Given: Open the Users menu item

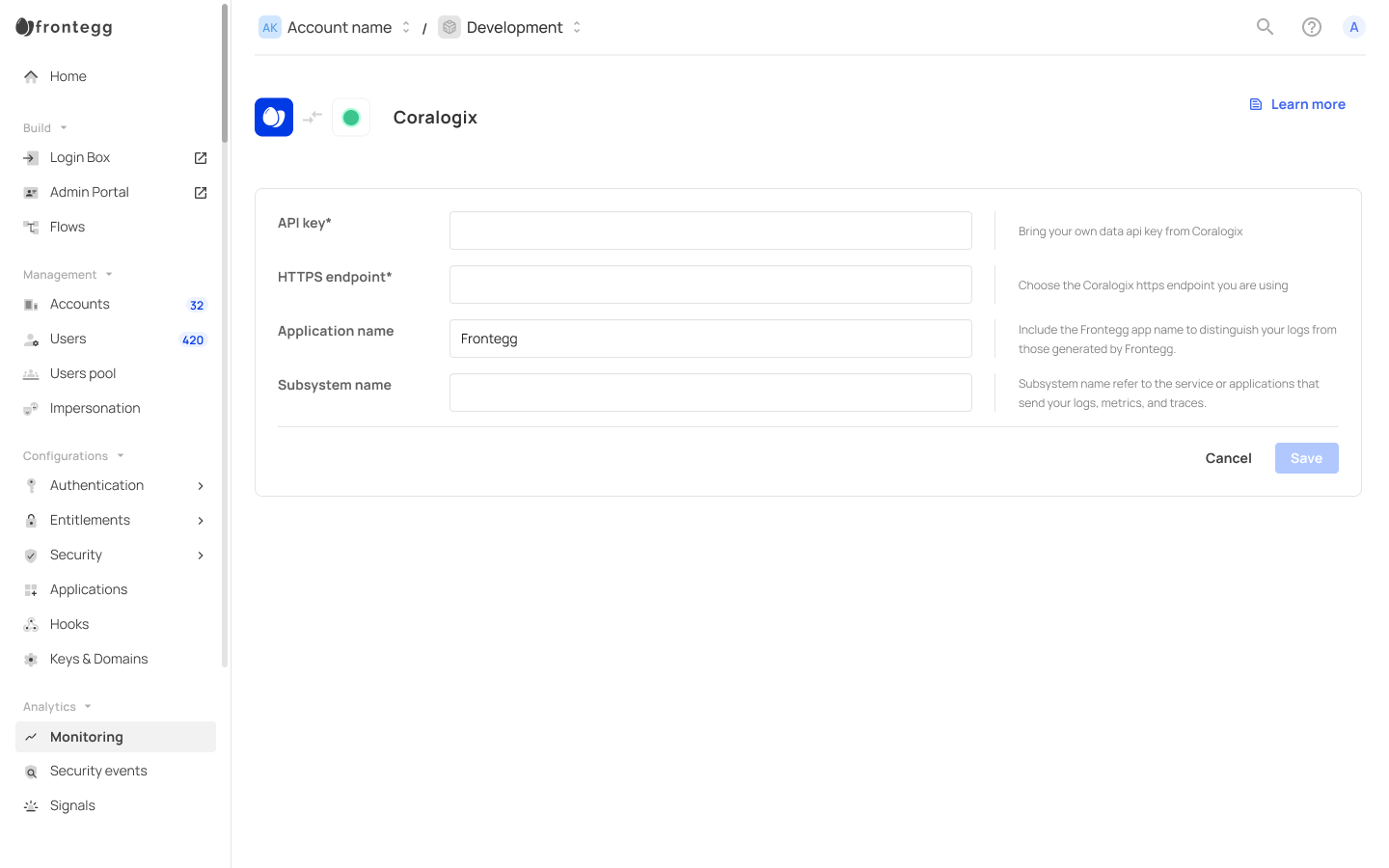Looking at the screenshot, I should click(x=68, y=339).
